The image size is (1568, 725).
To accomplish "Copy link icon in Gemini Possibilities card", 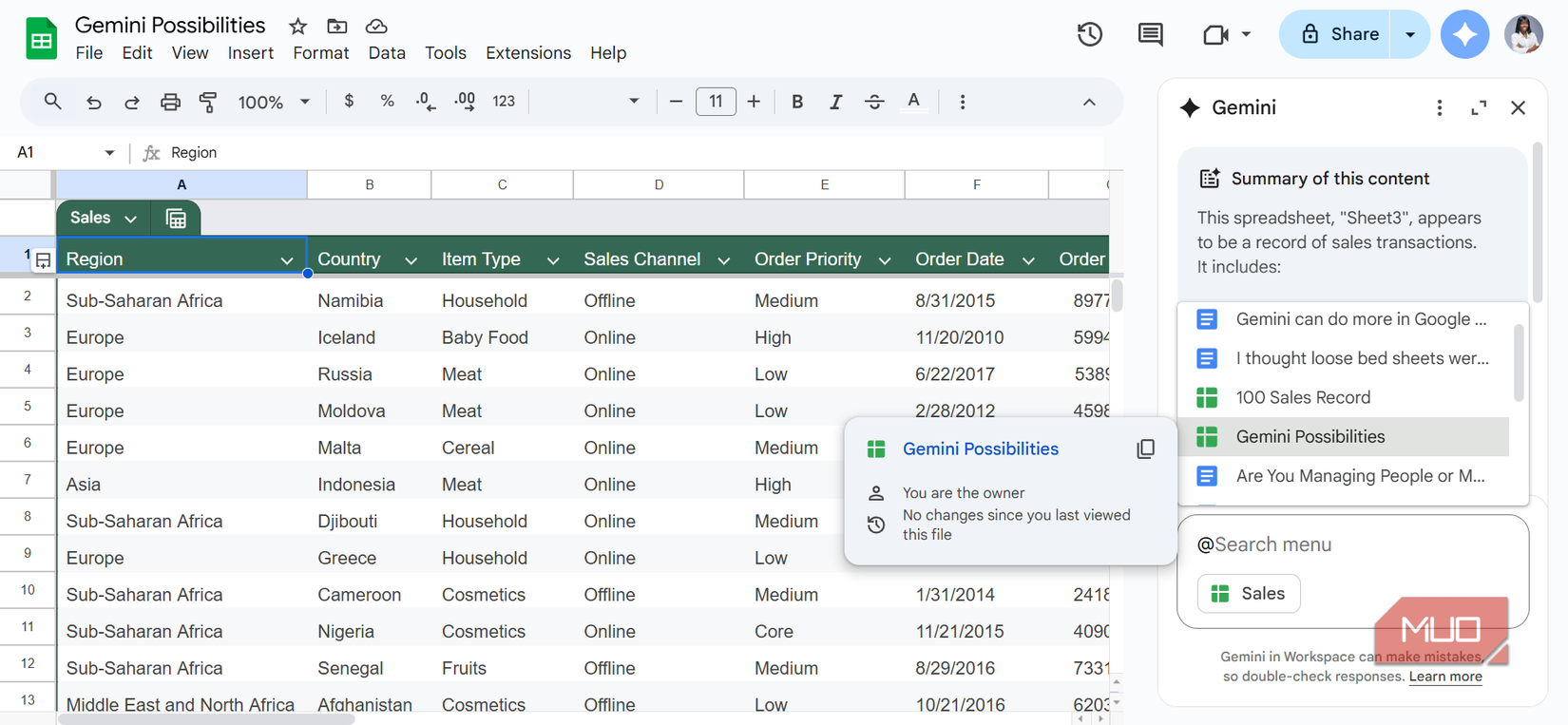I will pos(1145,448).
